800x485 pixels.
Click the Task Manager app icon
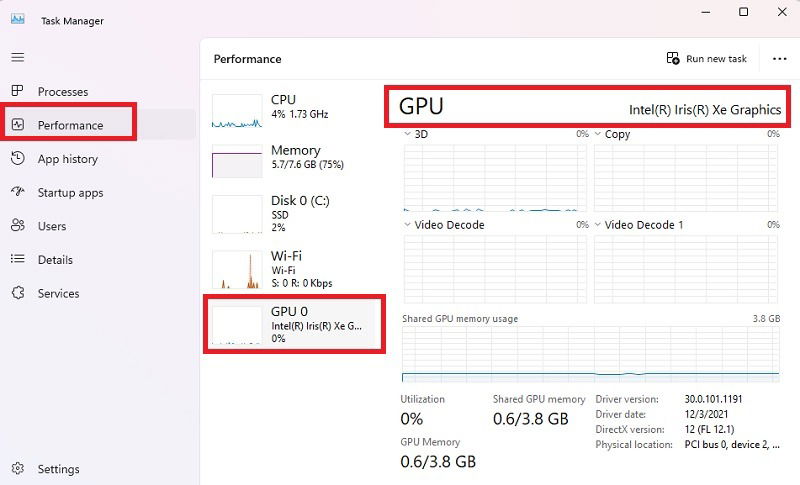(x=18, y=19)
